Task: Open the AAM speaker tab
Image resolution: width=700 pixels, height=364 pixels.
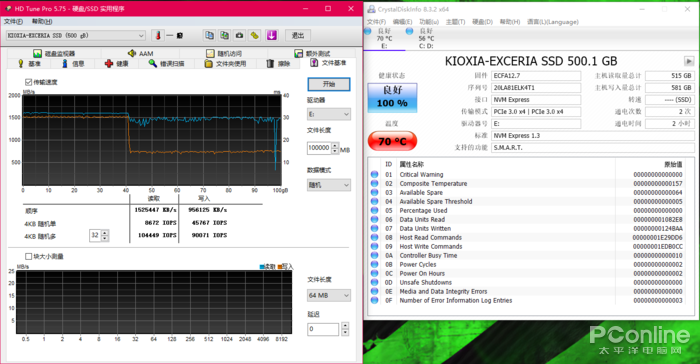Action: pos(141,54)
